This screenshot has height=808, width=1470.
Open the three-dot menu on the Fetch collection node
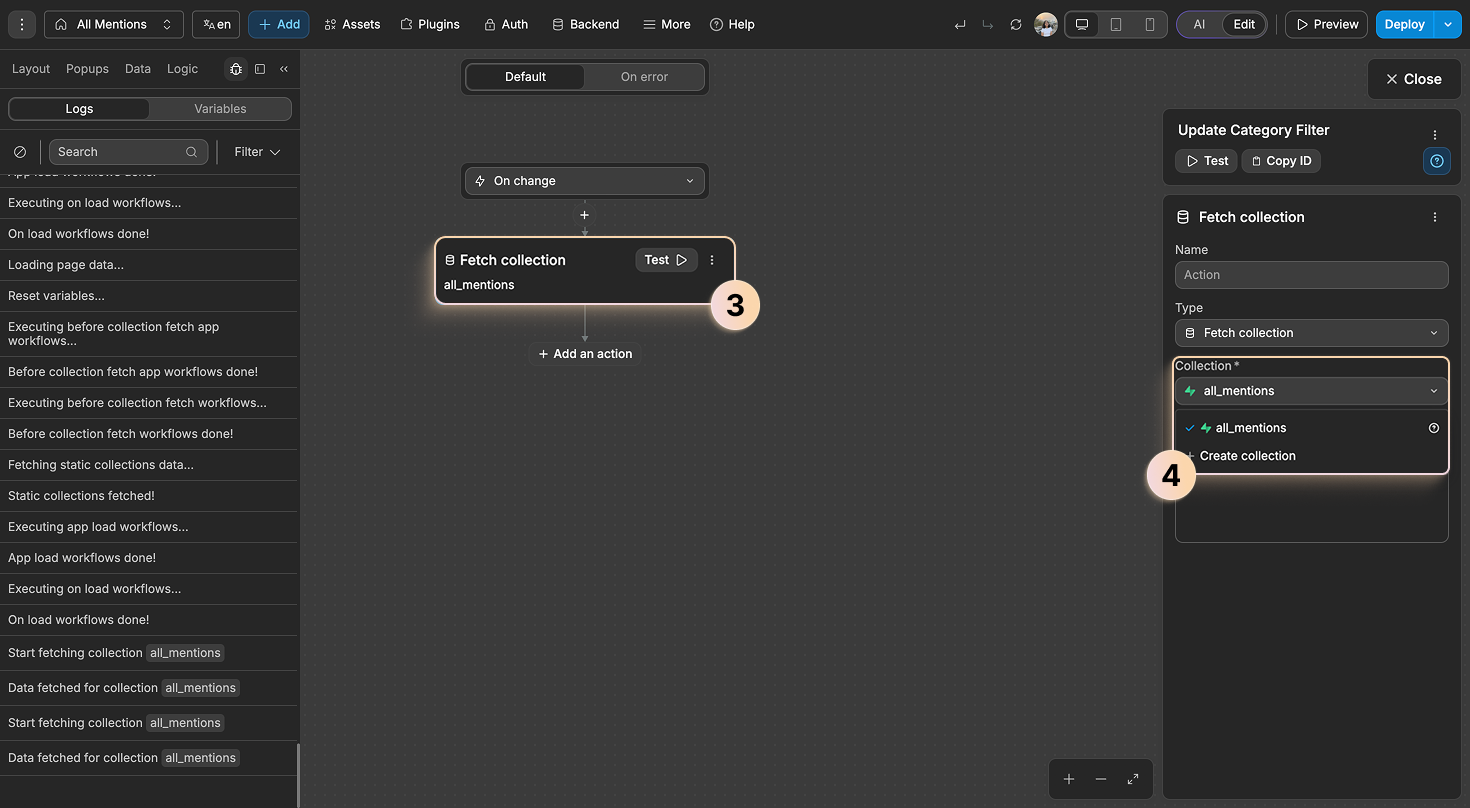coord(712,259)
